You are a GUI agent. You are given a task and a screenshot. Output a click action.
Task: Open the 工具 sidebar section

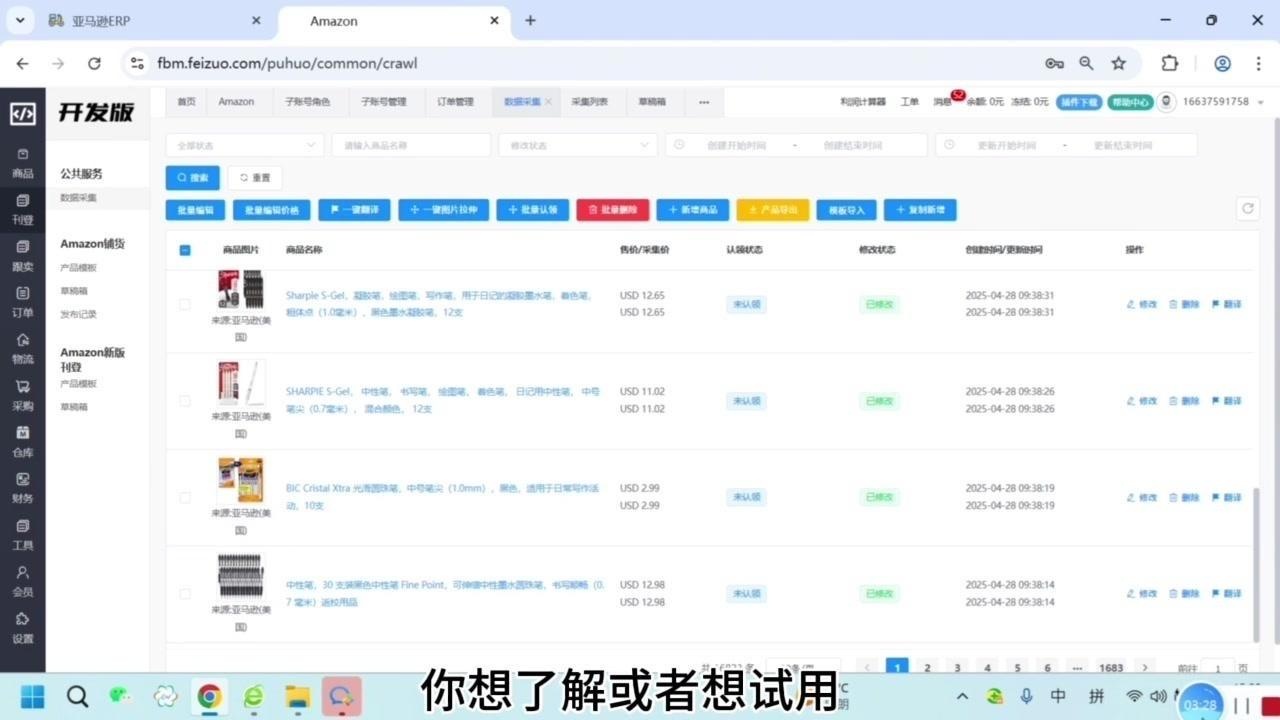tap(22, 535)
